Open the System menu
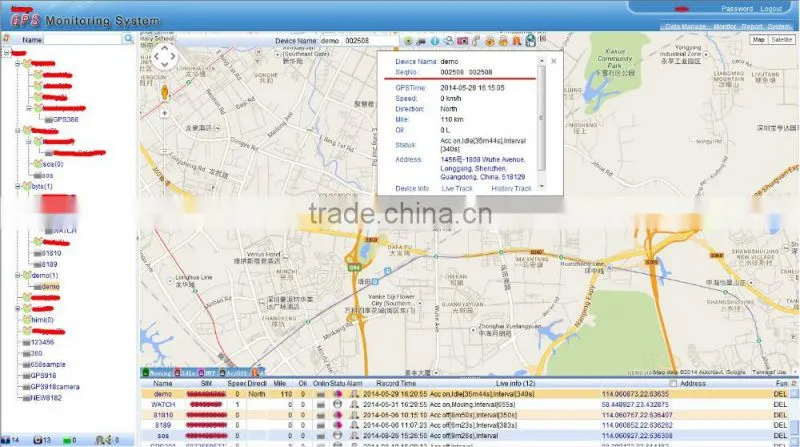The image size is (800, 447). click(x=779, y=27)
